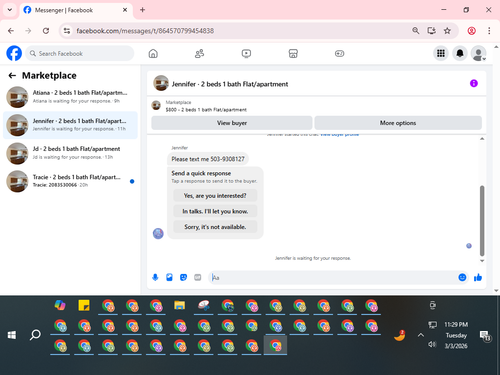Viewport: 500px width, 375px height.
Task: Show hidden system tray icons
Action: (x=421, y=335)
